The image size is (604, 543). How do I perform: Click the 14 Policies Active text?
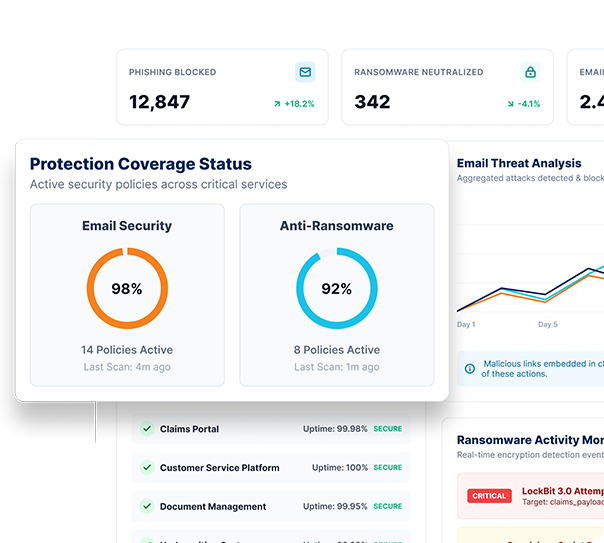point(127,350)
